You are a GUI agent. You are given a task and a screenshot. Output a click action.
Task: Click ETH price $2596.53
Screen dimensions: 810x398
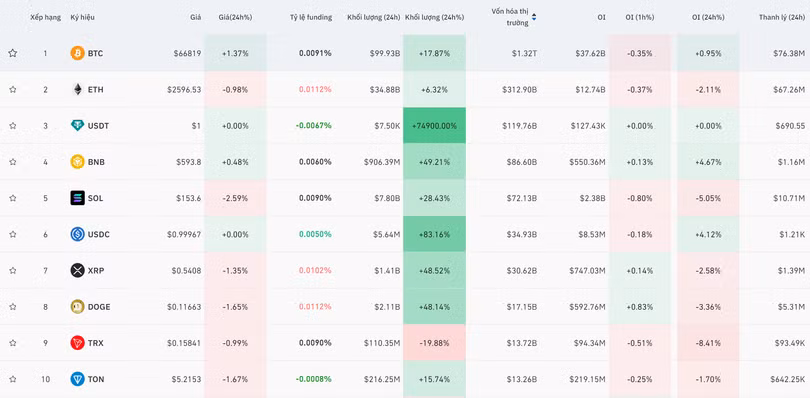184,89
